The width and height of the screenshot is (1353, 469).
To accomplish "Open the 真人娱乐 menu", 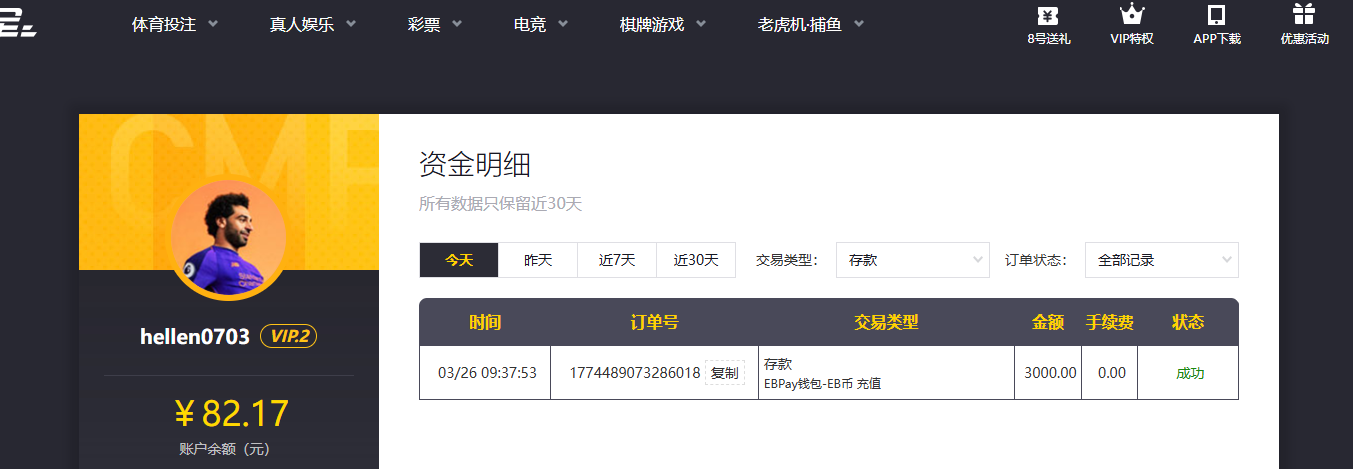I will click(x=312, y=25).
